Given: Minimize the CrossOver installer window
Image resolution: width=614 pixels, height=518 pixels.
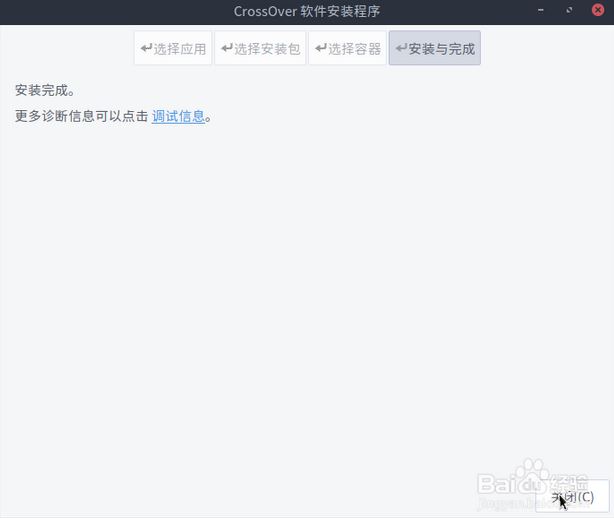Looking at the screenshot, I should (541, 10).
